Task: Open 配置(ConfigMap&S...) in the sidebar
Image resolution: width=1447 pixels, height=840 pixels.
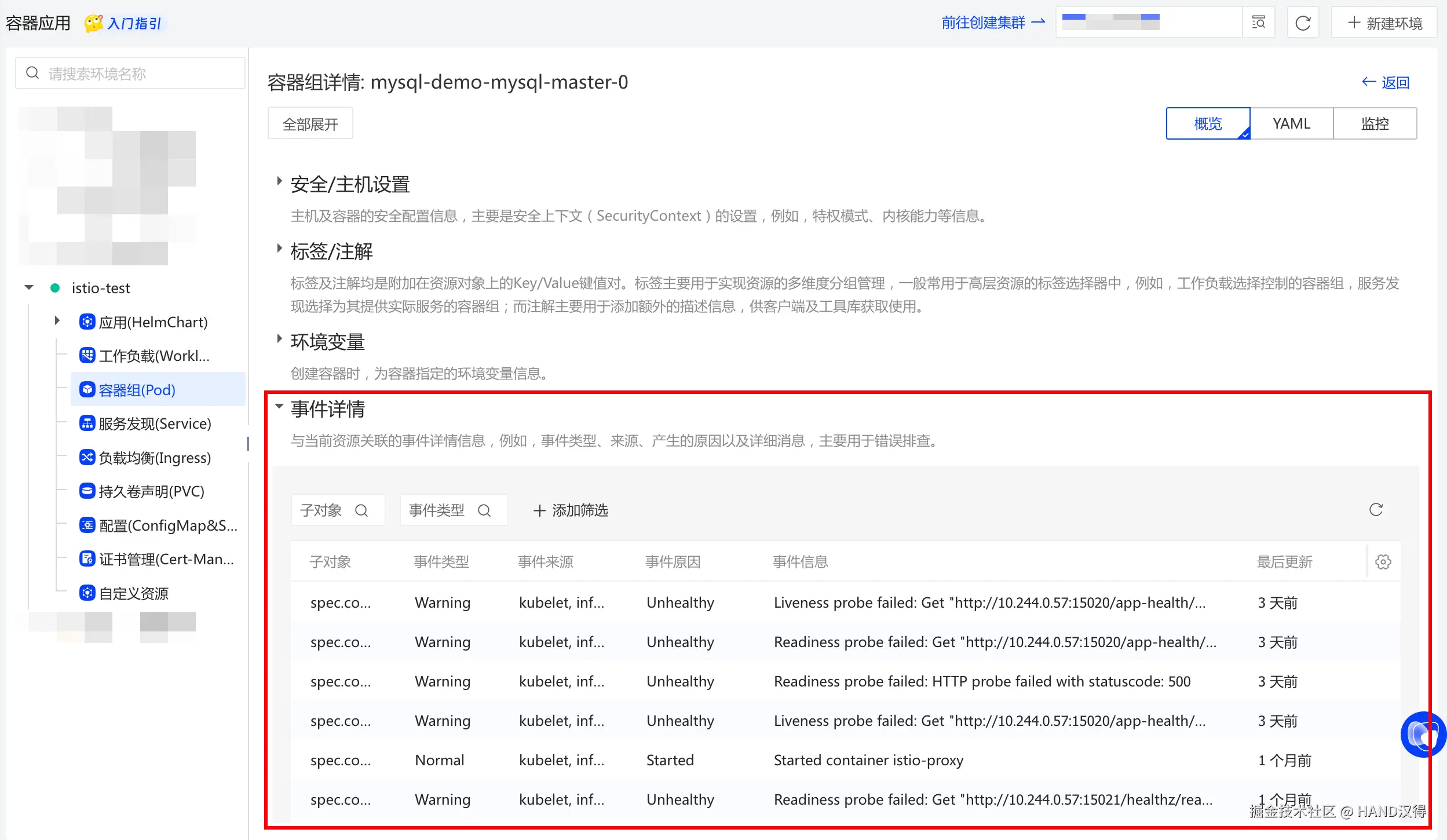Action: click(168, 525)
